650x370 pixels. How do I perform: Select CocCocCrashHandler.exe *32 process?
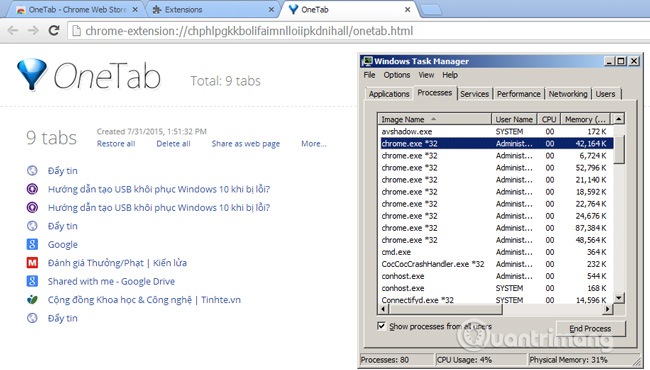pyautogui.click(x=496, y=264)
